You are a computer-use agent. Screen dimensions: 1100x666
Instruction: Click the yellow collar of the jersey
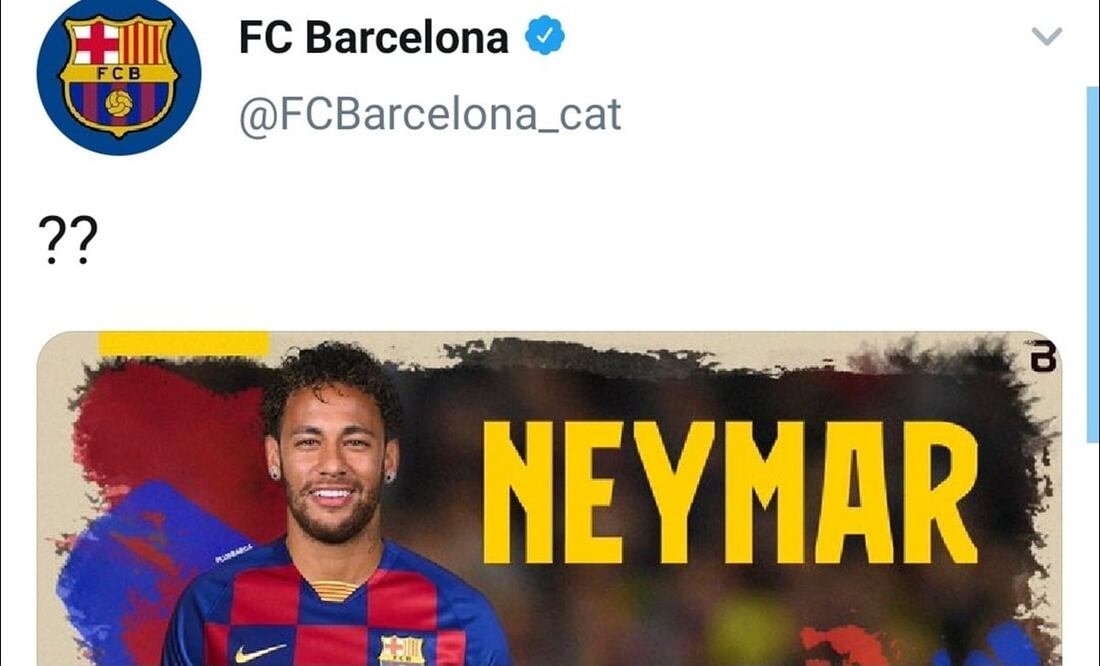tap(334, 591)
